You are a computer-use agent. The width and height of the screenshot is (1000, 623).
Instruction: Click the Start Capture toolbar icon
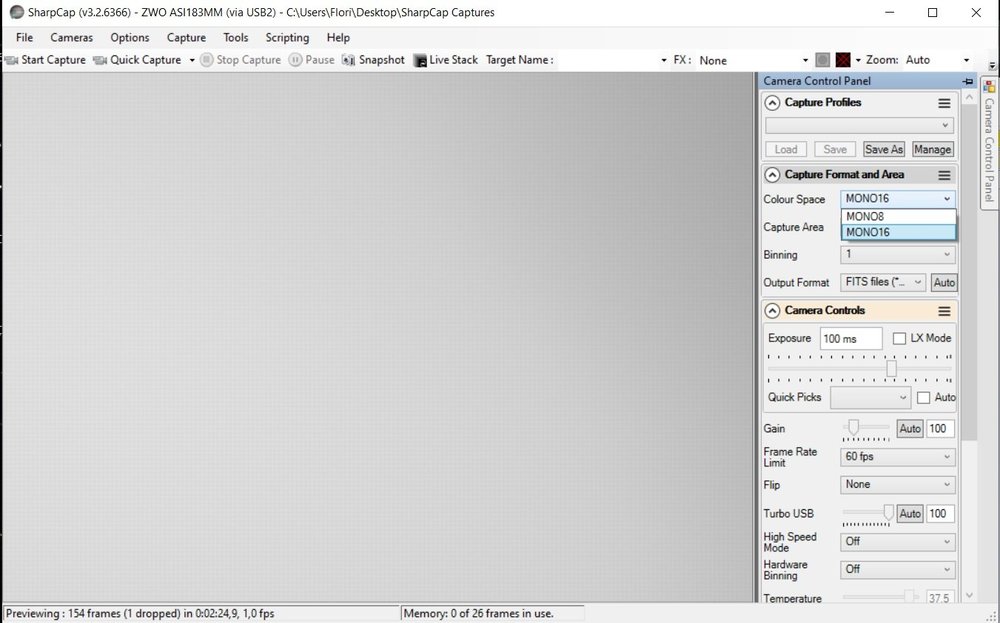tap(11, 60)
